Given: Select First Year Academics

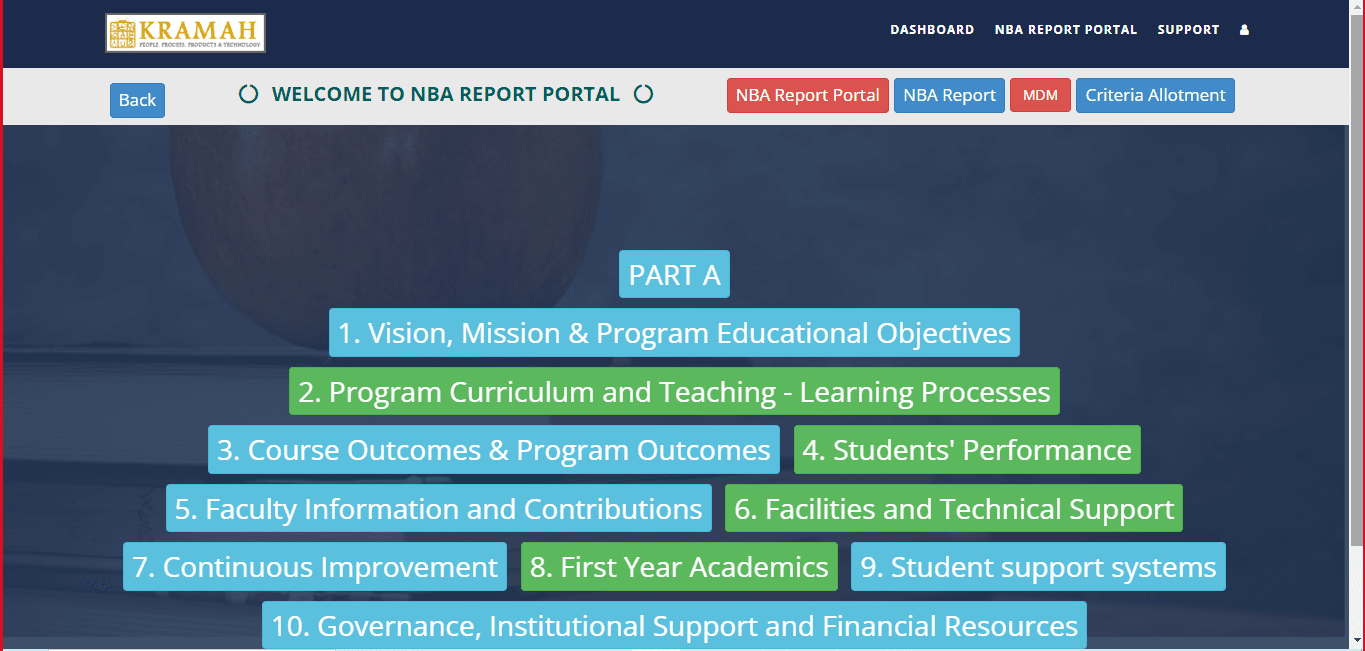Looking at the screenshot, I should point(679,567).
